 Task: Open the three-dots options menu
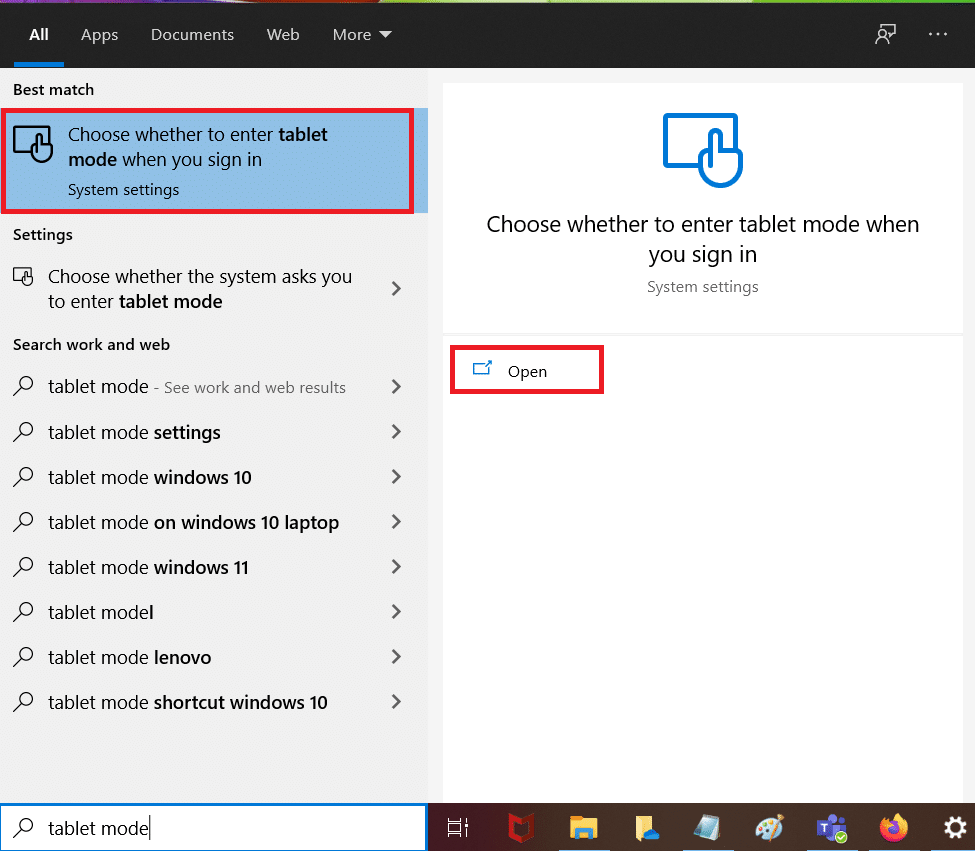click(937, 34)
